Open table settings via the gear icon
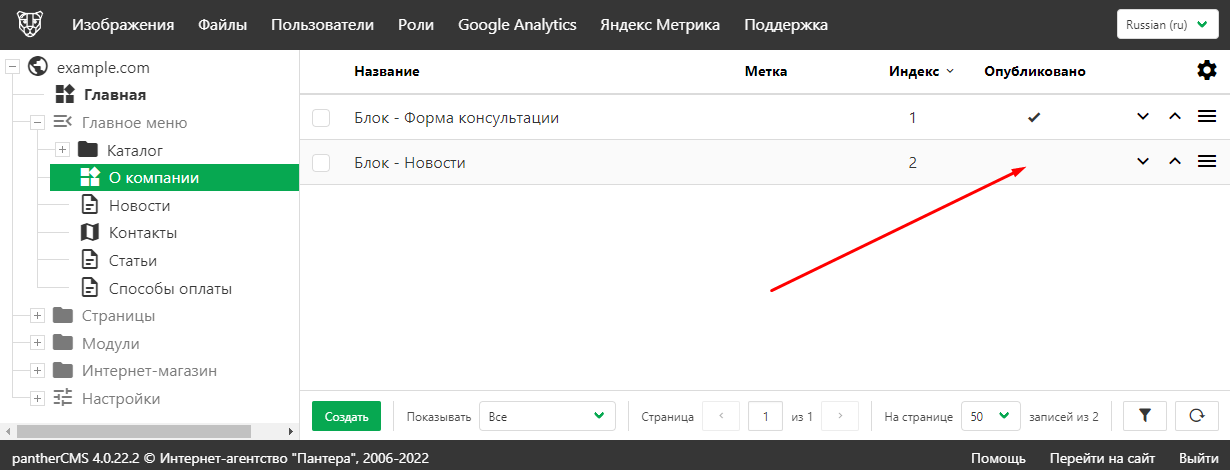 (1206, 70)
